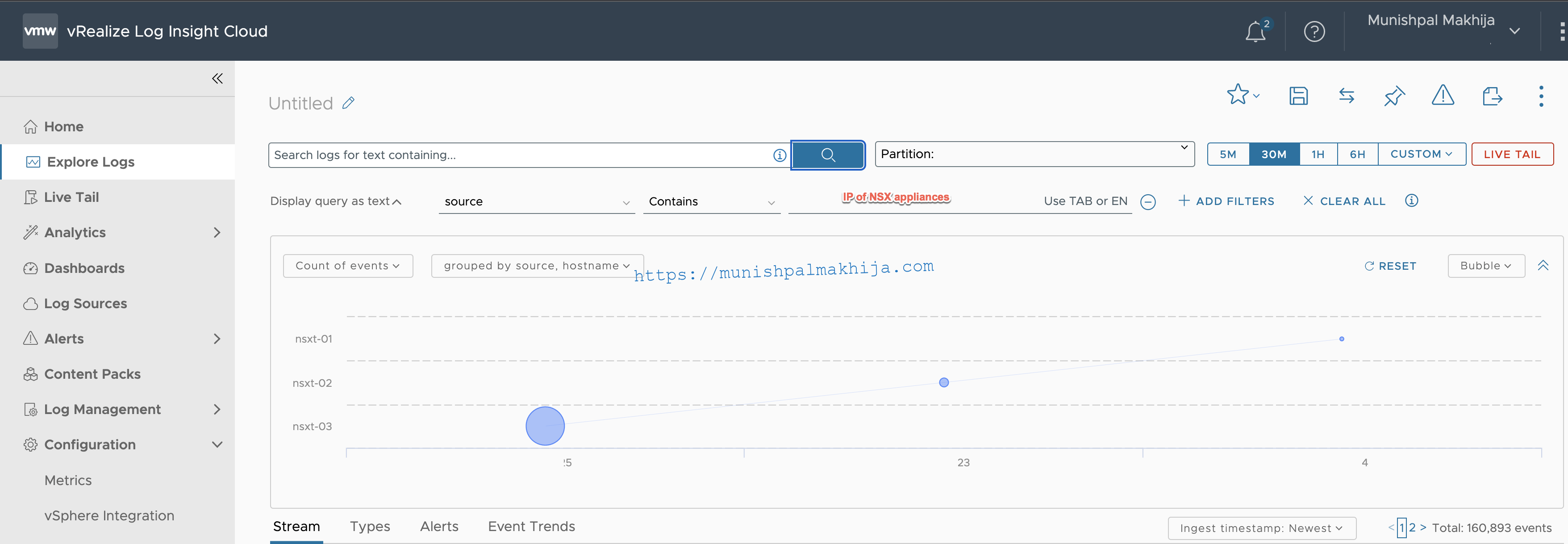Click the VMware logo
The height and width of the screenshot is (544, 1568).
pos(40,30)
